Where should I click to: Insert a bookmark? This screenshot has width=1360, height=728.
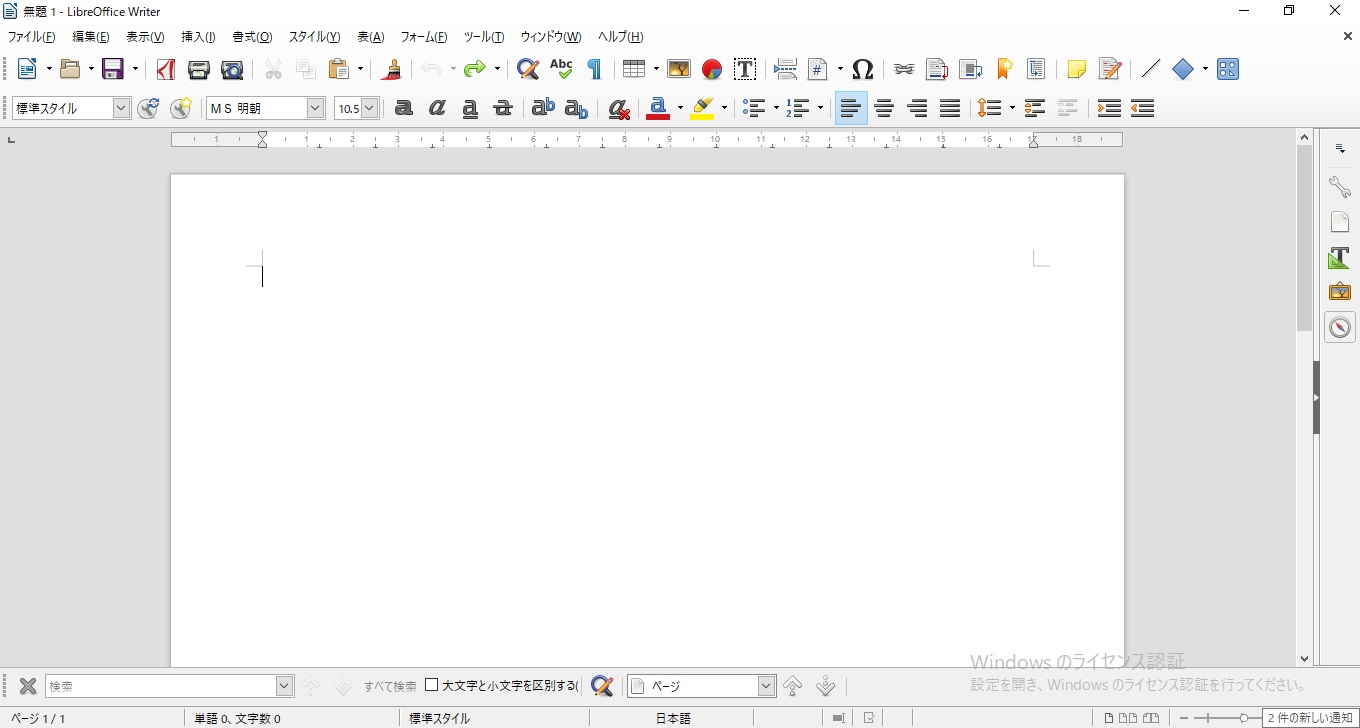[x=1004, y=69]
